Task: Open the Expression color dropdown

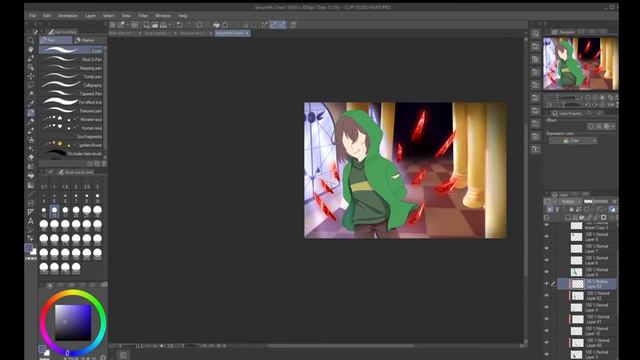Action: (x=573, y=140)
